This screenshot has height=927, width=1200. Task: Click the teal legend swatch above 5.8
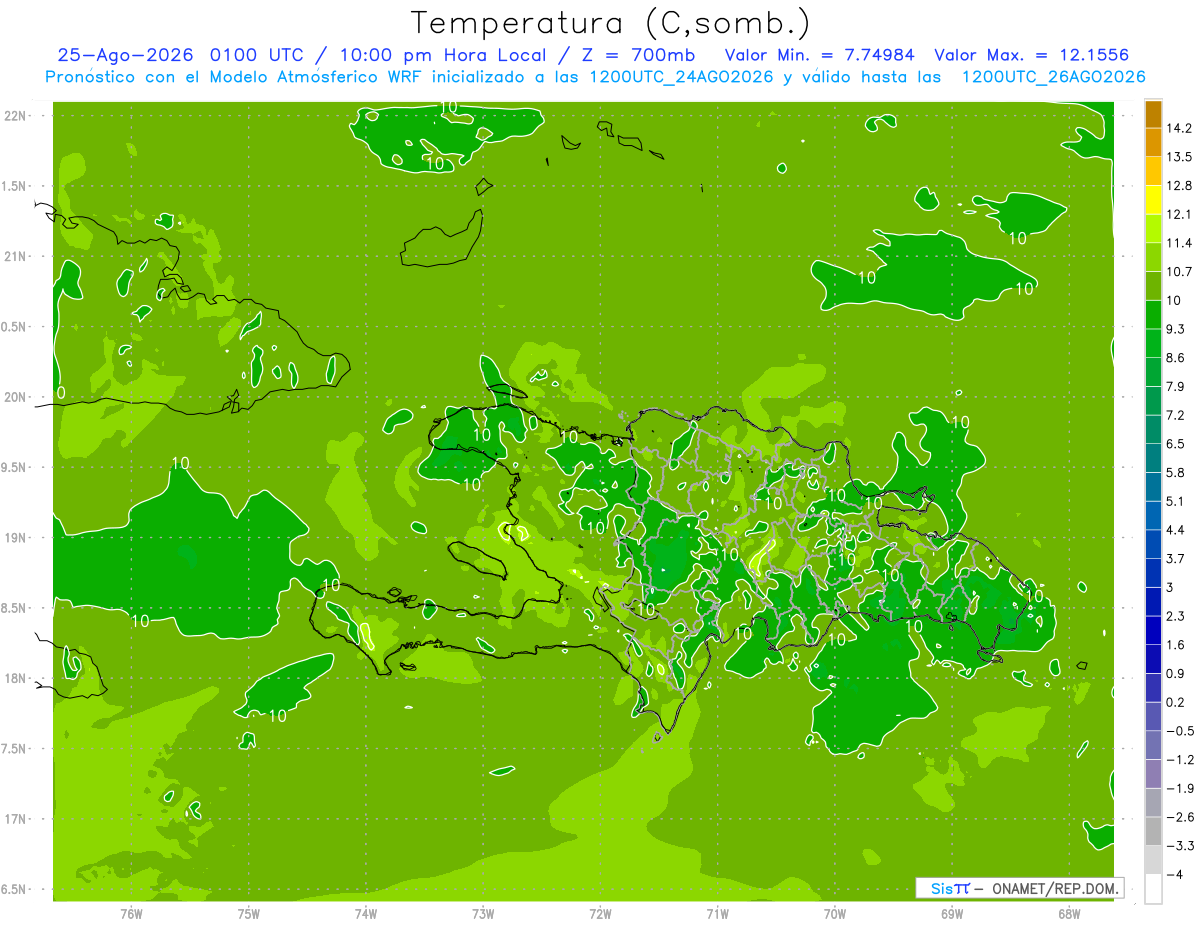tap(1153, 458)
